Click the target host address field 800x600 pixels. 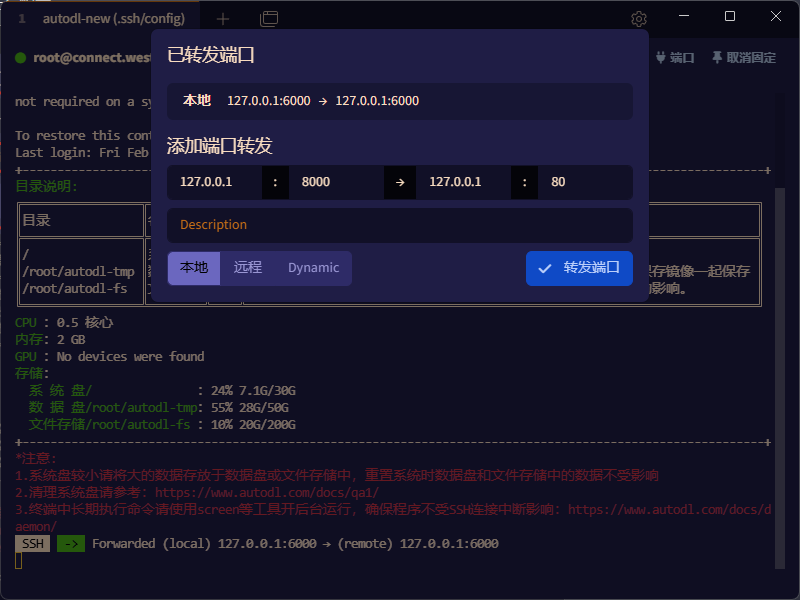click(x=464, y=182)
